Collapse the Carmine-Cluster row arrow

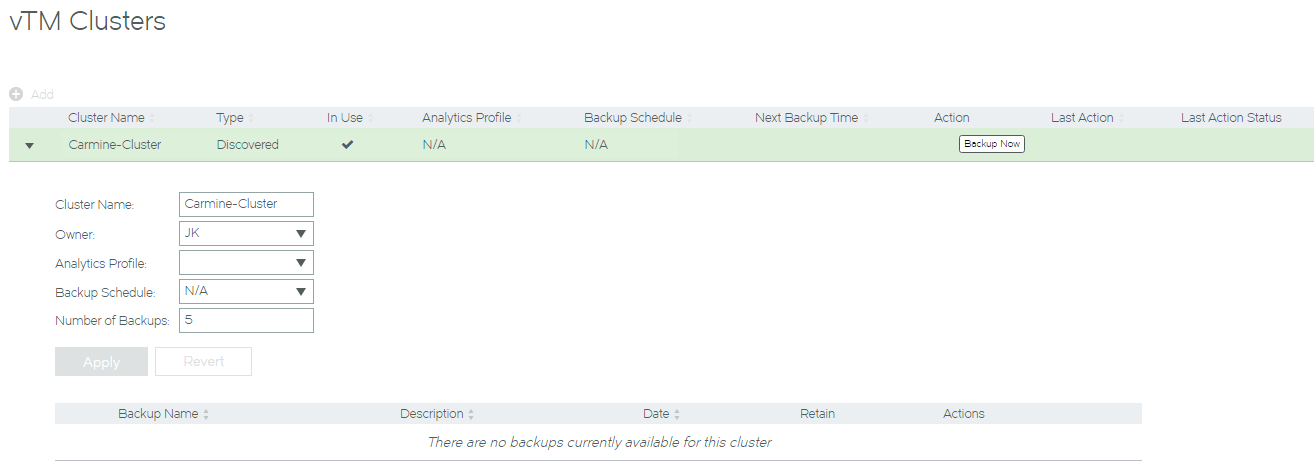(29, 145)
